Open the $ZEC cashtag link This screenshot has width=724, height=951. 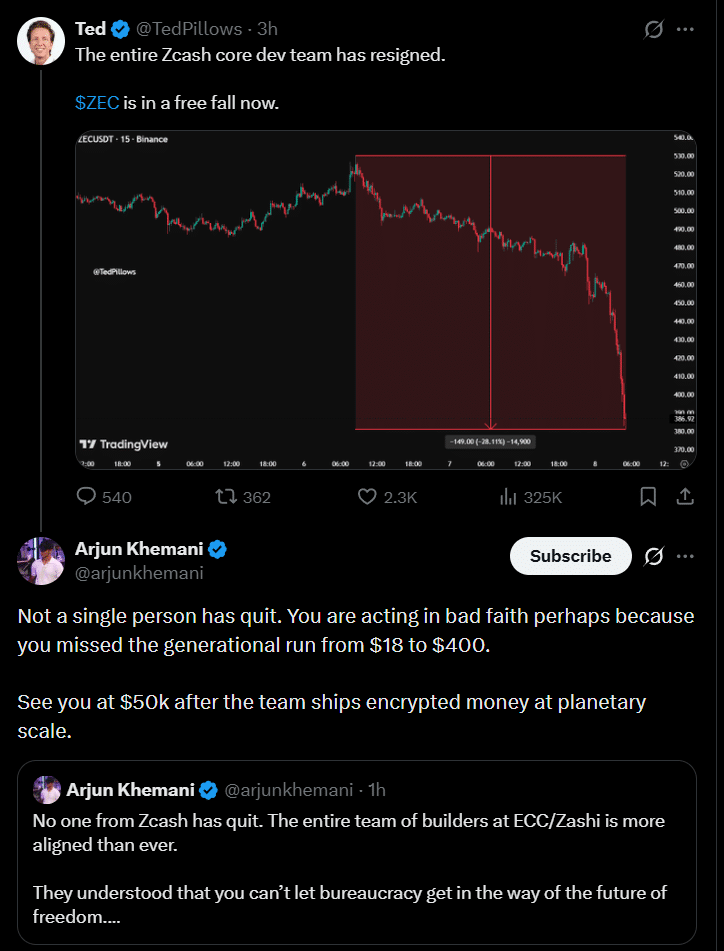(x=97, y=103)
